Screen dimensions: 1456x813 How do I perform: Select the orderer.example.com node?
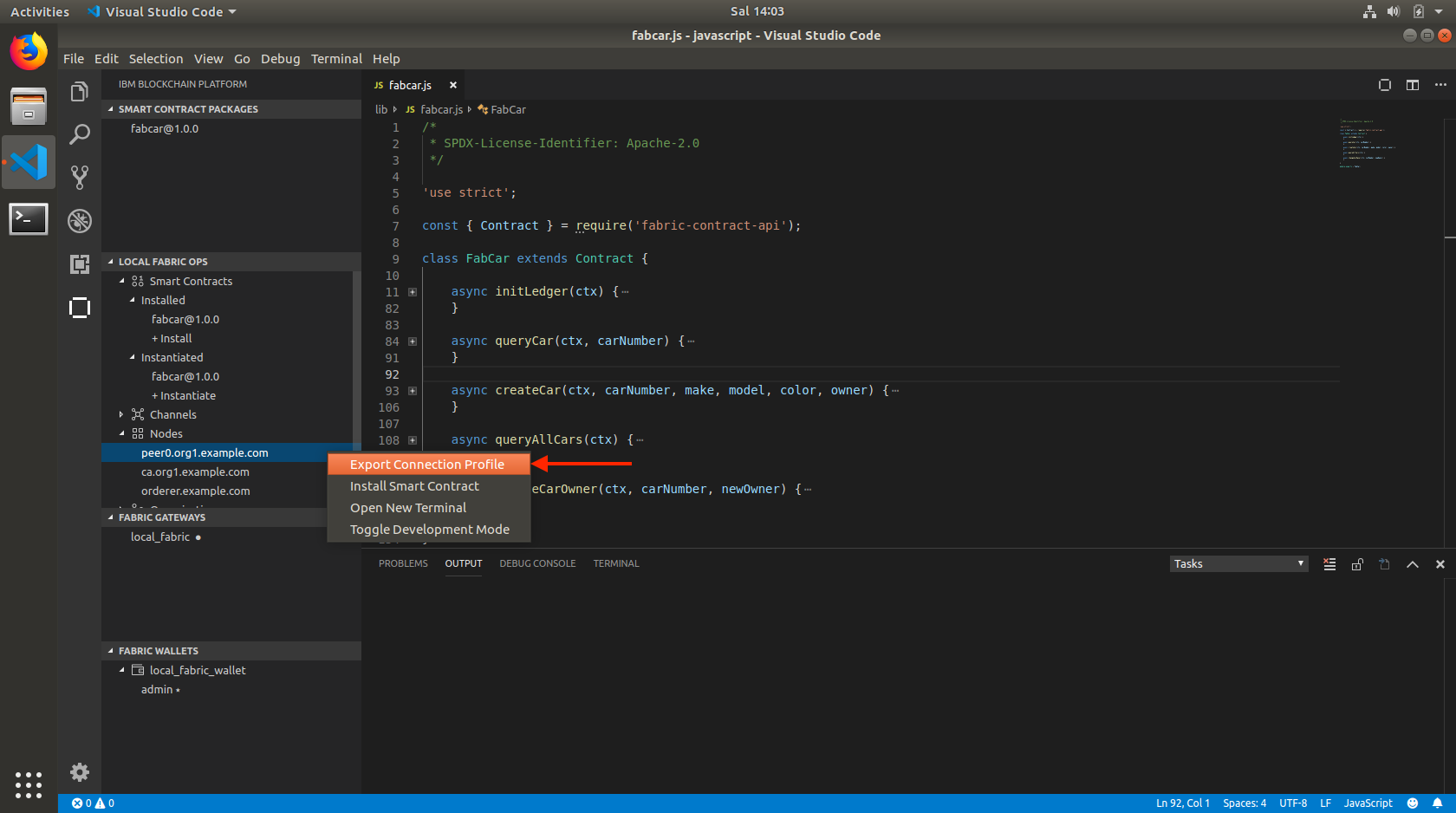click(x=196, y=491)
